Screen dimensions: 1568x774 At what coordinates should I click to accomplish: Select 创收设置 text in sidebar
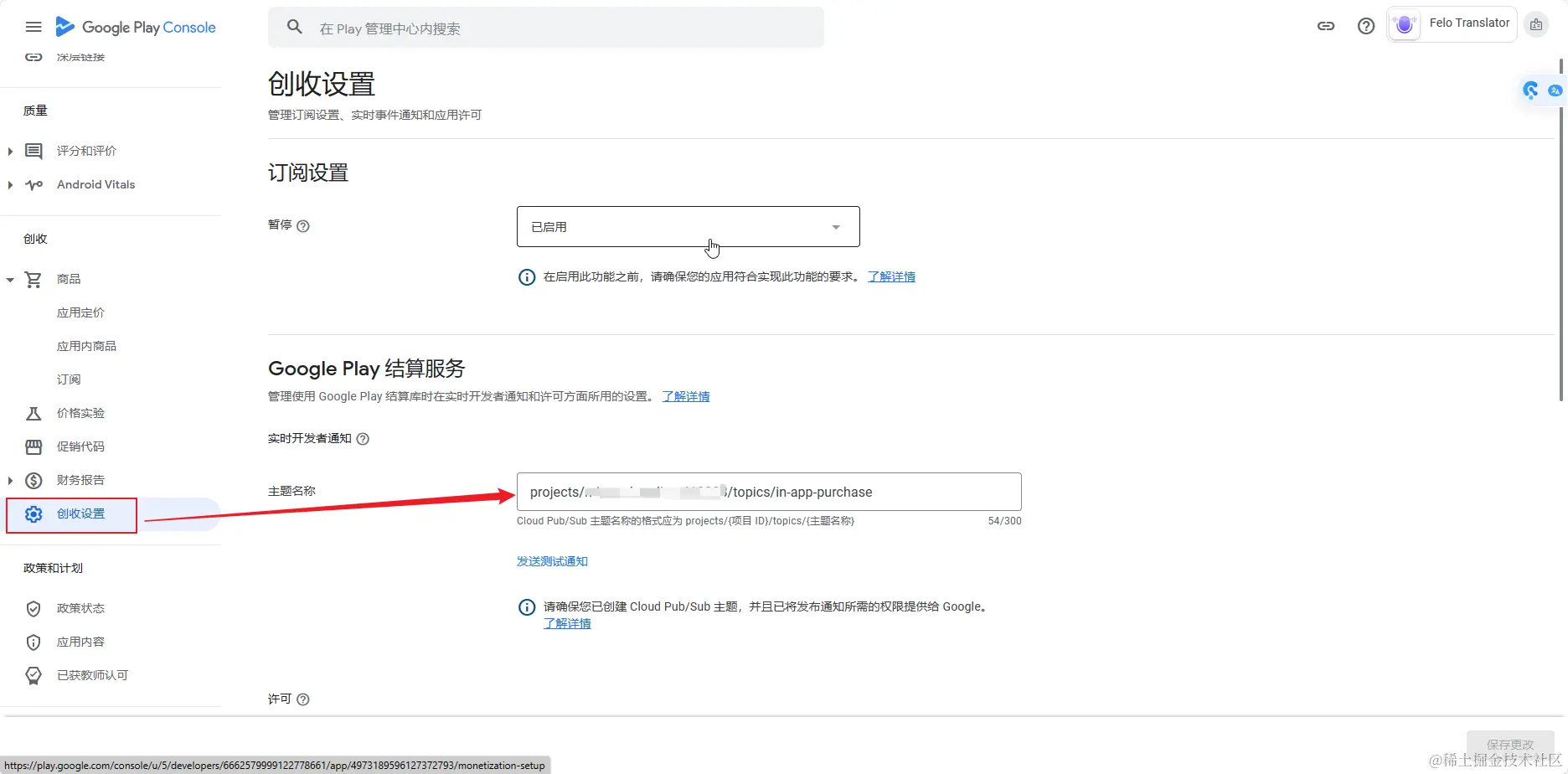[x=81, y=513]
